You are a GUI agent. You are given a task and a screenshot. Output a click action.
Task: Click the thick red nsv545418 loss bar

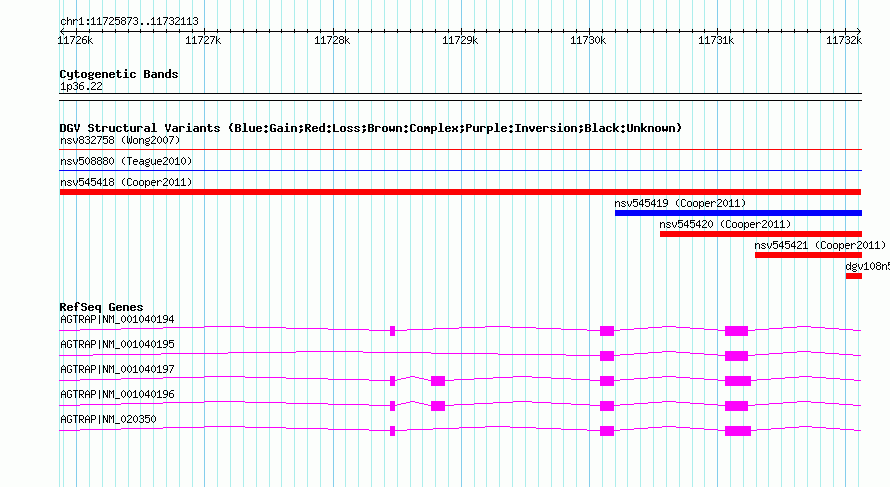click(460, 192)
